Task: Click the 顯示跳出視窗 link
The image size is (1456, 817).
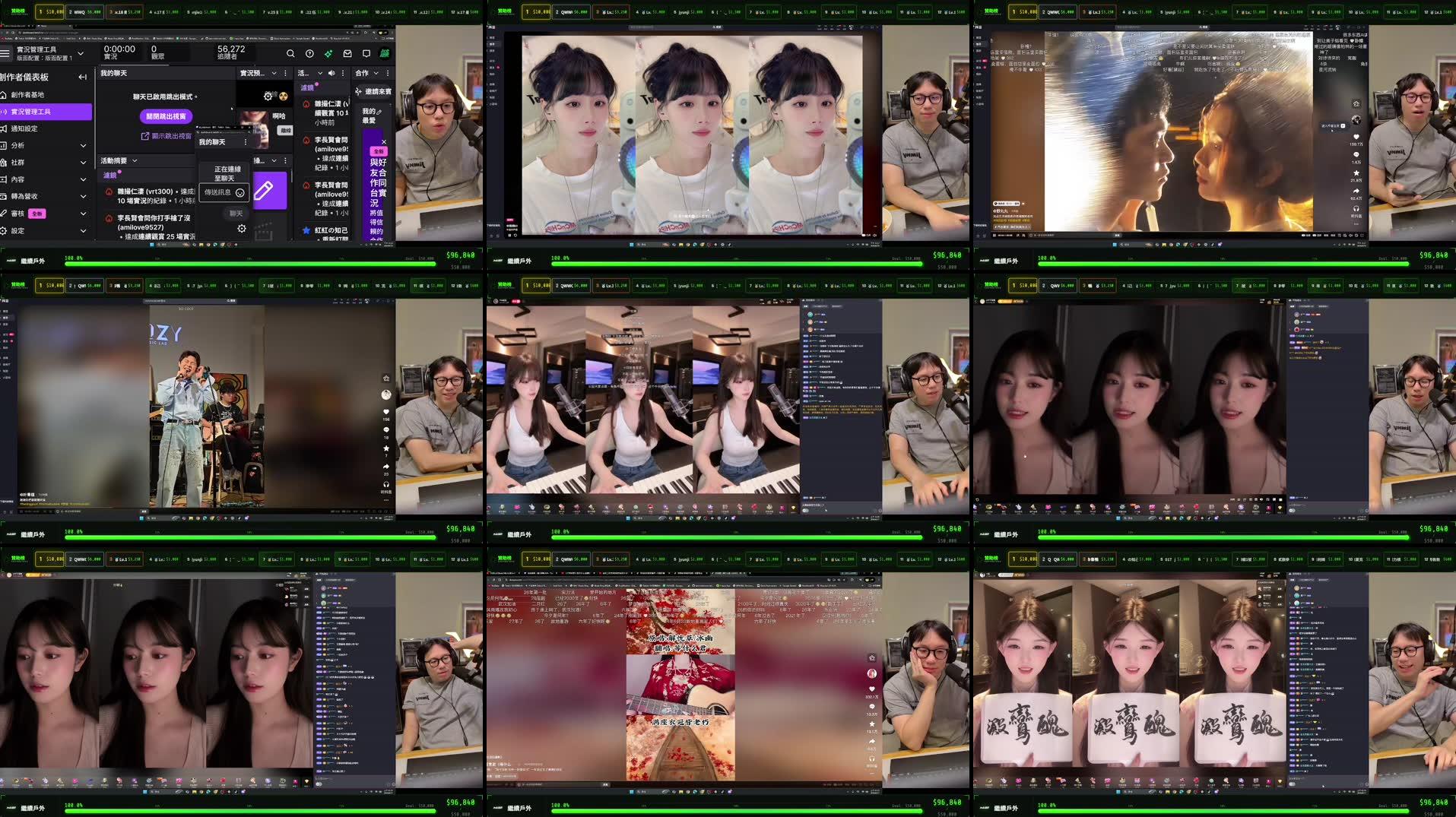Action: 167,136
